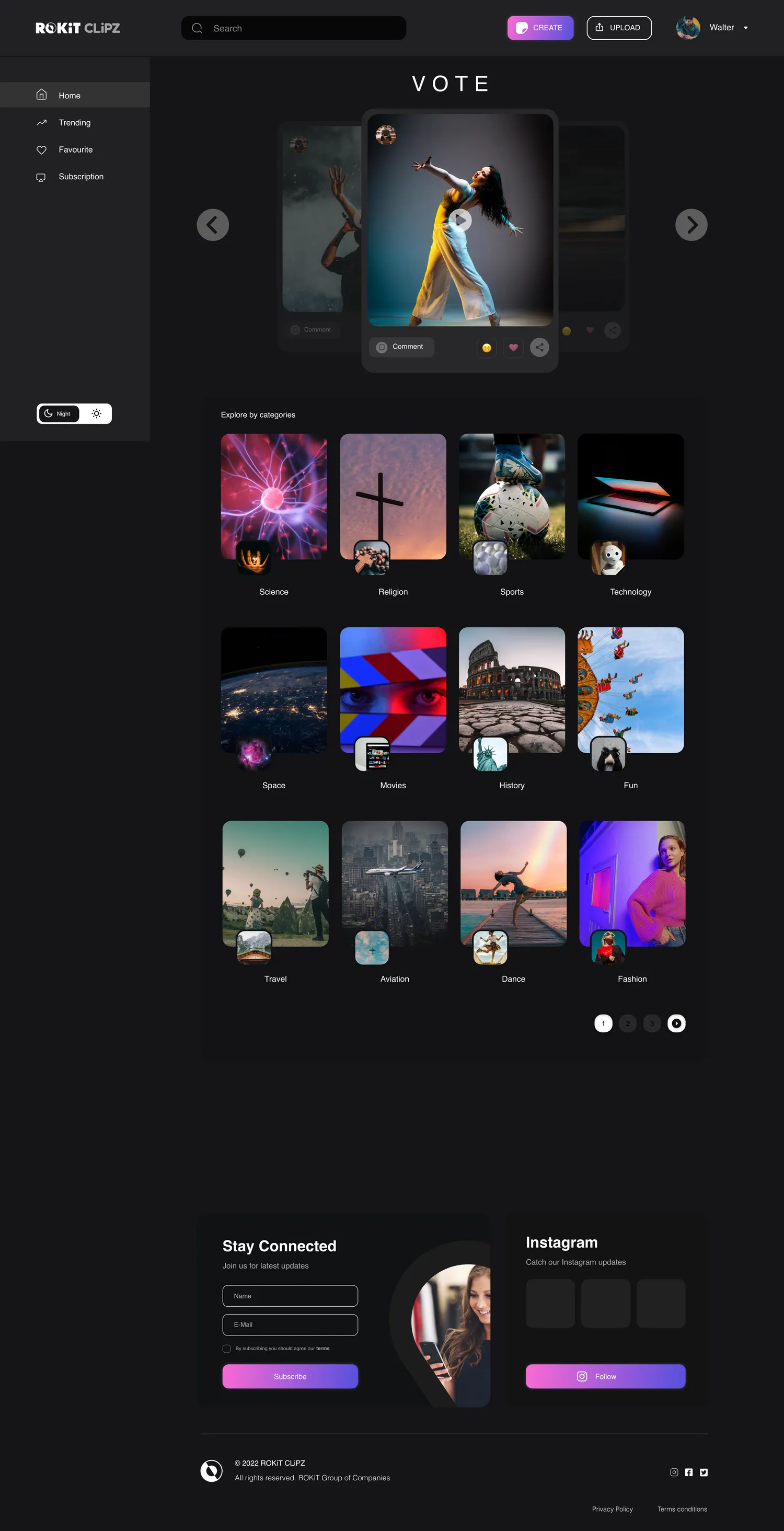
Task: Click the CREATE button
Action: 540,28
